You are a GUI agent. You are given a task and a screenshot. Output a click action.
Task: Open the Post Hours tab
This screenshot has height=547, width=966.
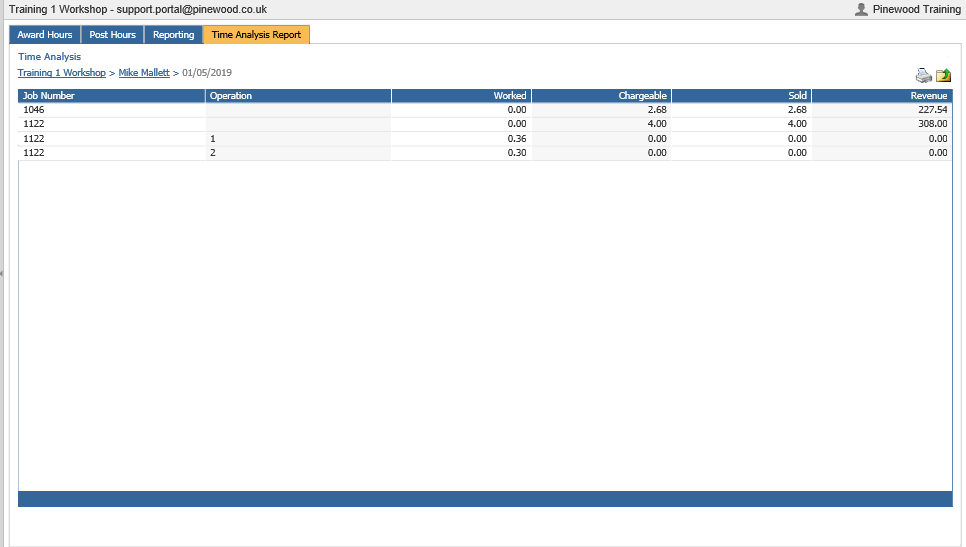(112, 35)
